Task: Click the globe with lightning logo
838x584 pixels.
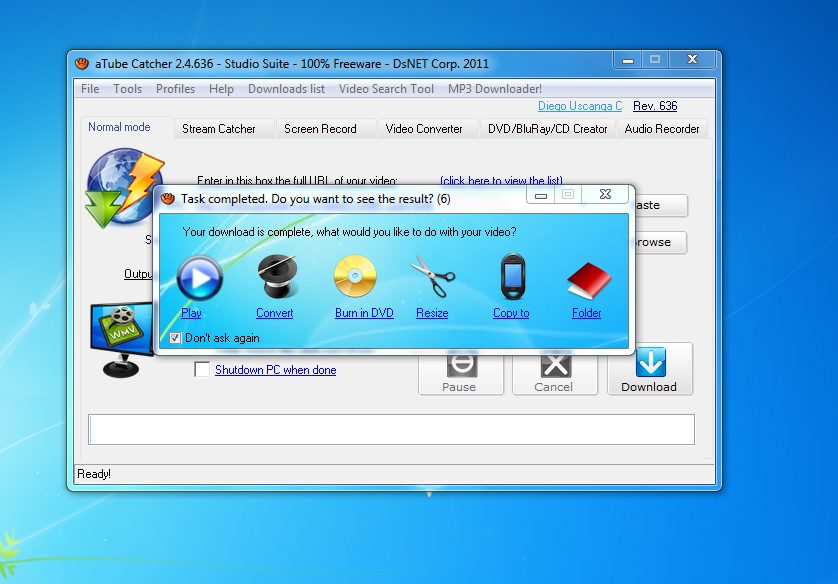Action: 125,188
